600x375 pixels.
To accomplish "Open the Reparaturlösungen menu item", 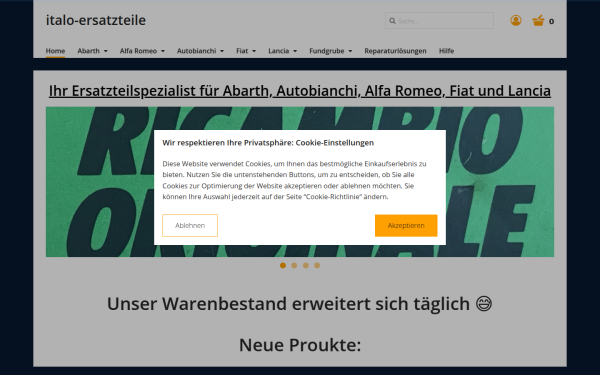I will click(x=395, y=51).
